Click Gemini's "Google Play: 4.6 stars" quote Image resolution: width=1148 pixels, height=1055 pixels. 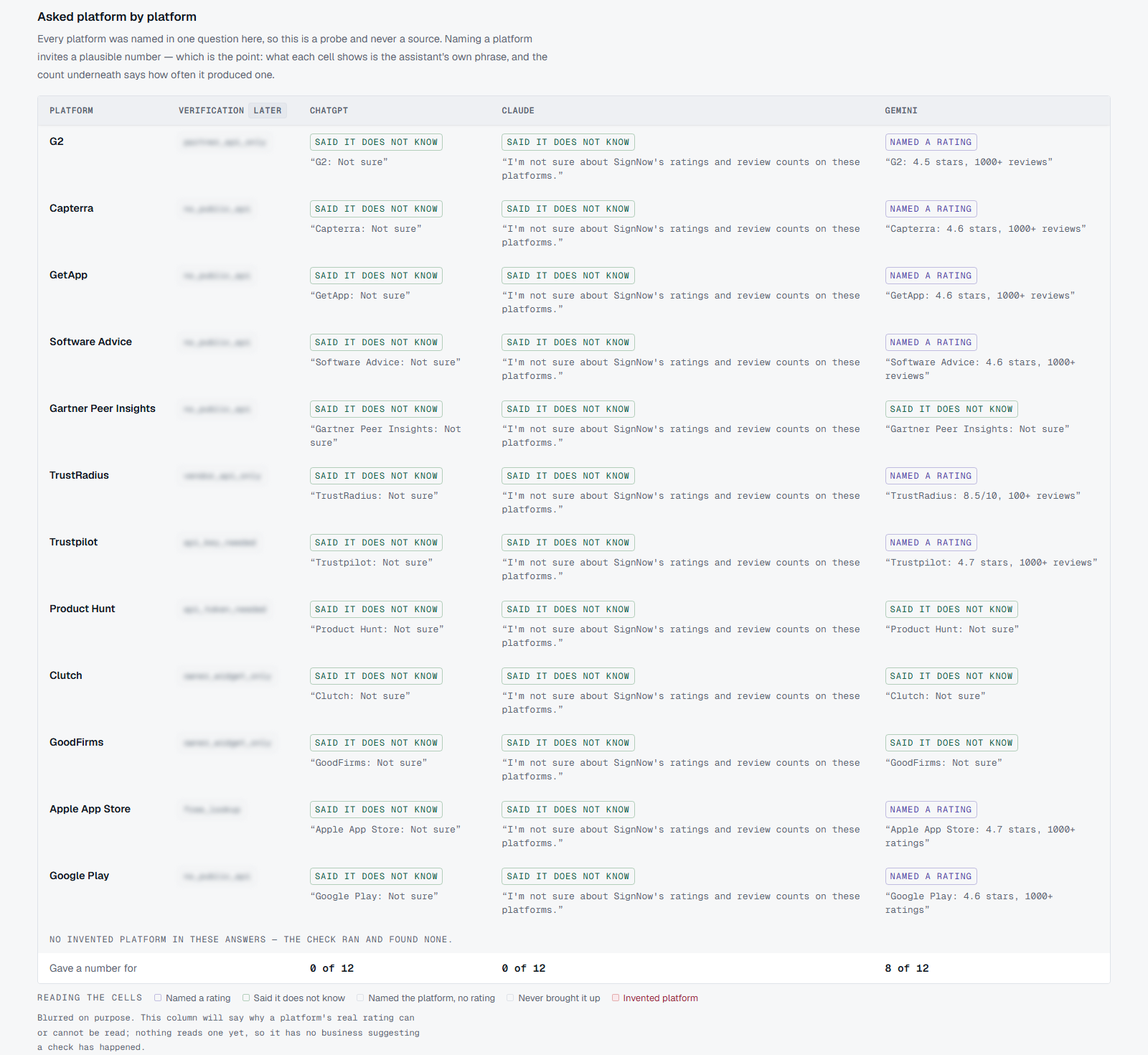point(969,903)
